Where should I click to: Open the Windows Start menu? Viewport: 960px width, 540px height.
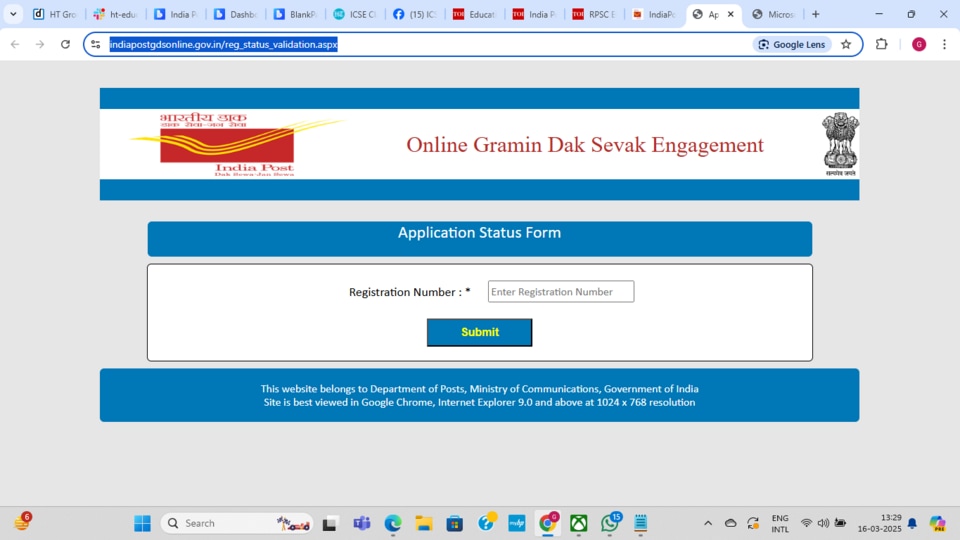(x=143, y=523)
